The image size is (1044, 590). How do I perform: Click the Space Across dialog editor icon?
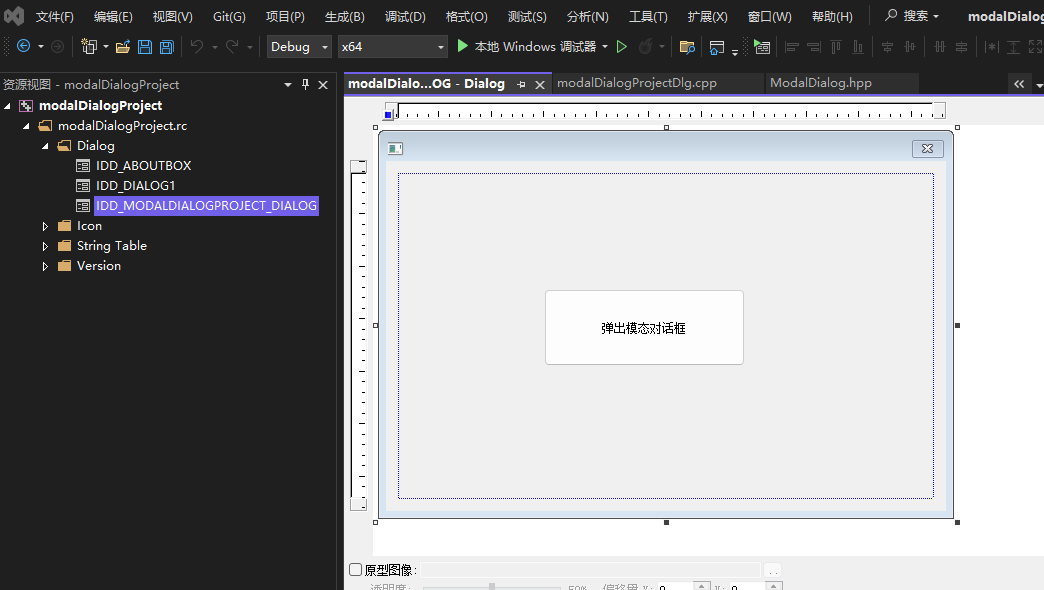(x=940, y=46)
